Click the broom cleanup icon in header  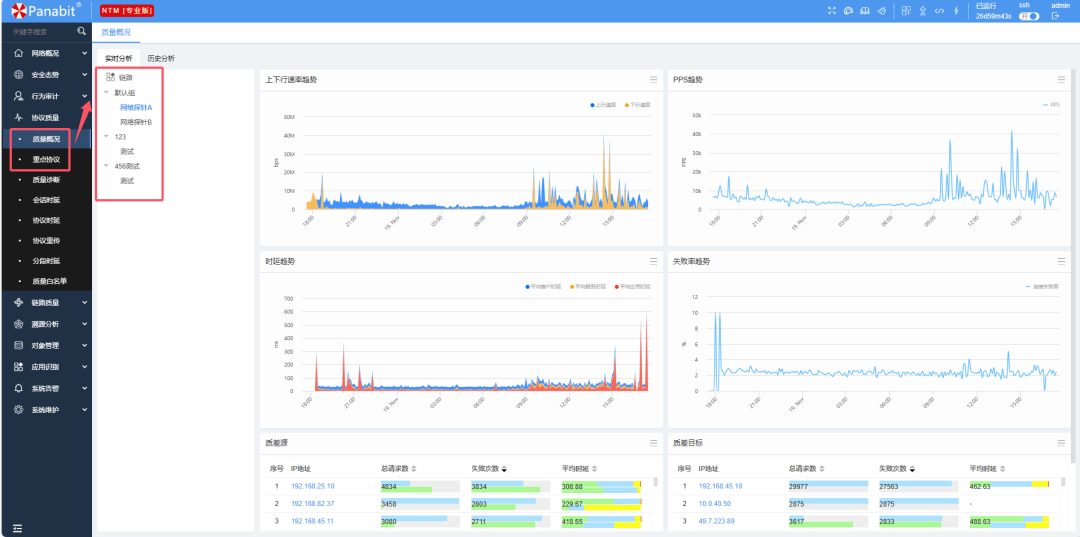(881, 11)
